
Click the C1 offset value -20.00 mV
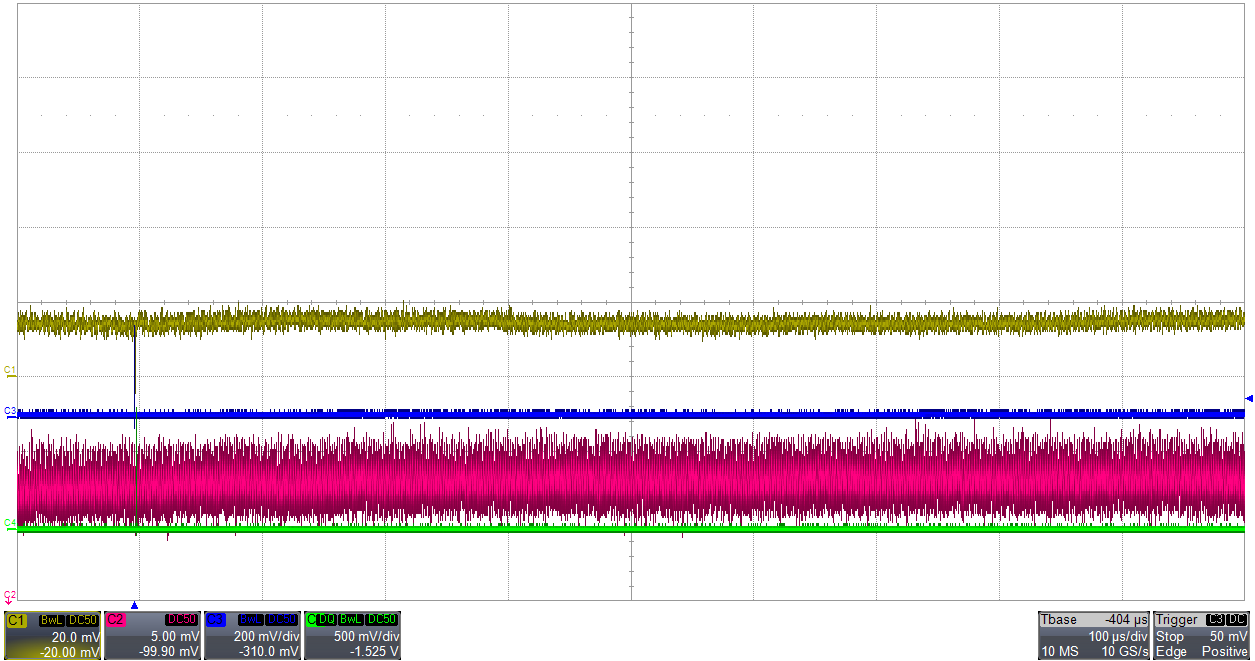point(69,652)
